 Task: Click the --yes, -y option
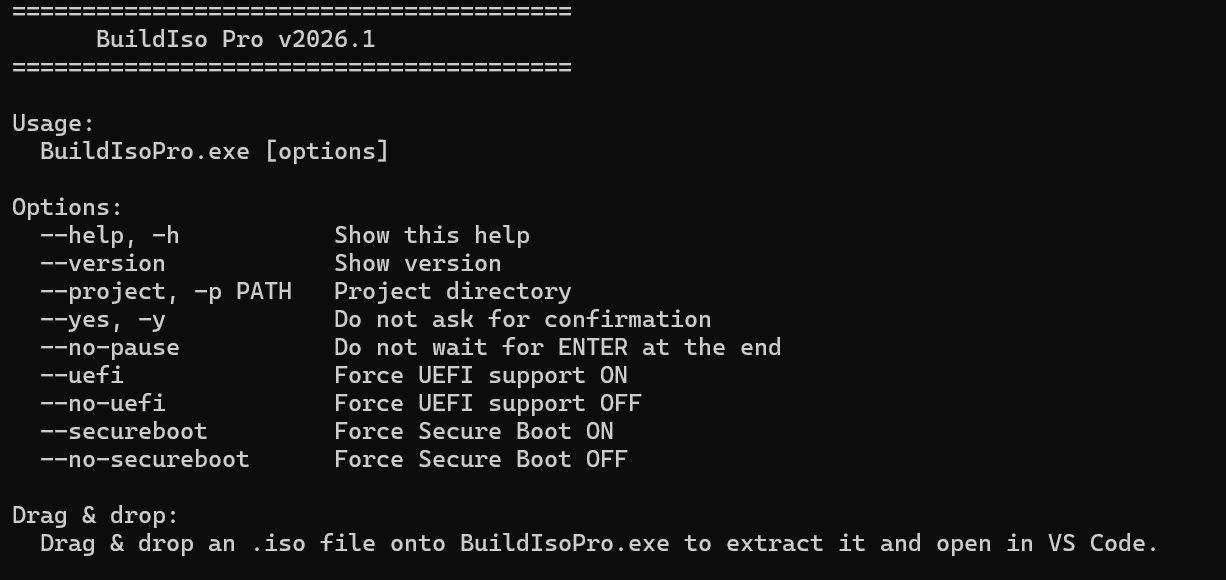pos(102,320)
